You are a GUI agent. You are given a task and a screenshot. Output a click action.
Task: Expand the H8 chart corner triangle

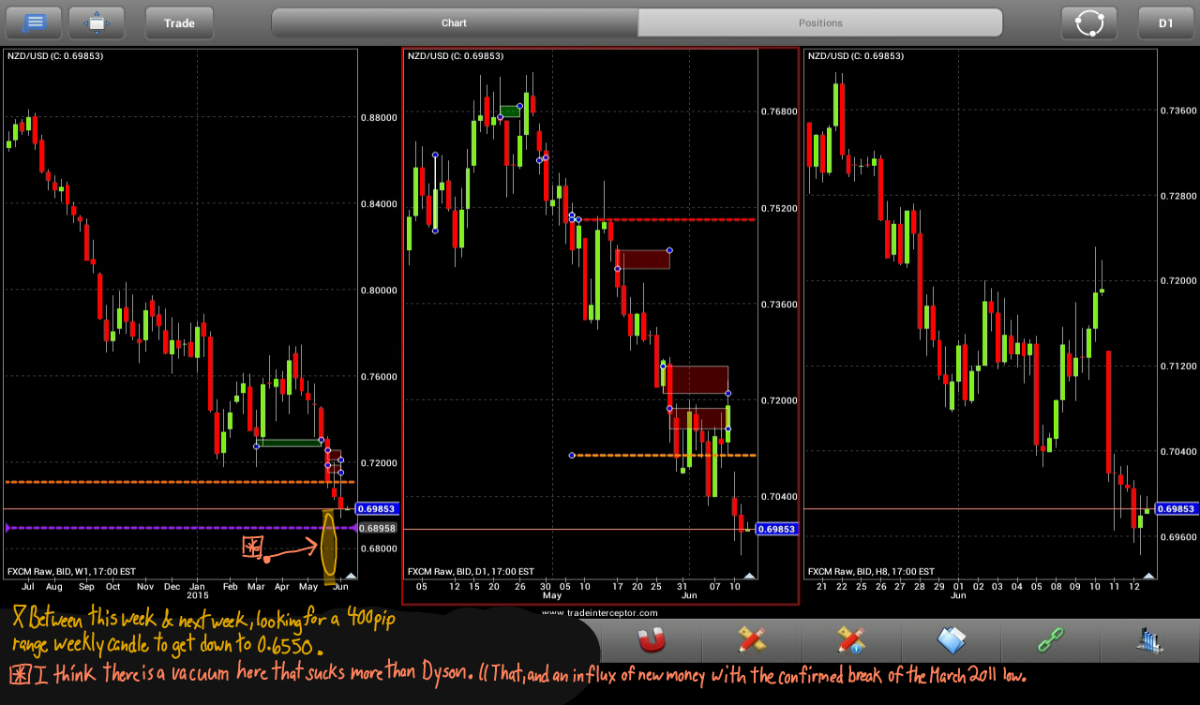(x=1149, y=576)
